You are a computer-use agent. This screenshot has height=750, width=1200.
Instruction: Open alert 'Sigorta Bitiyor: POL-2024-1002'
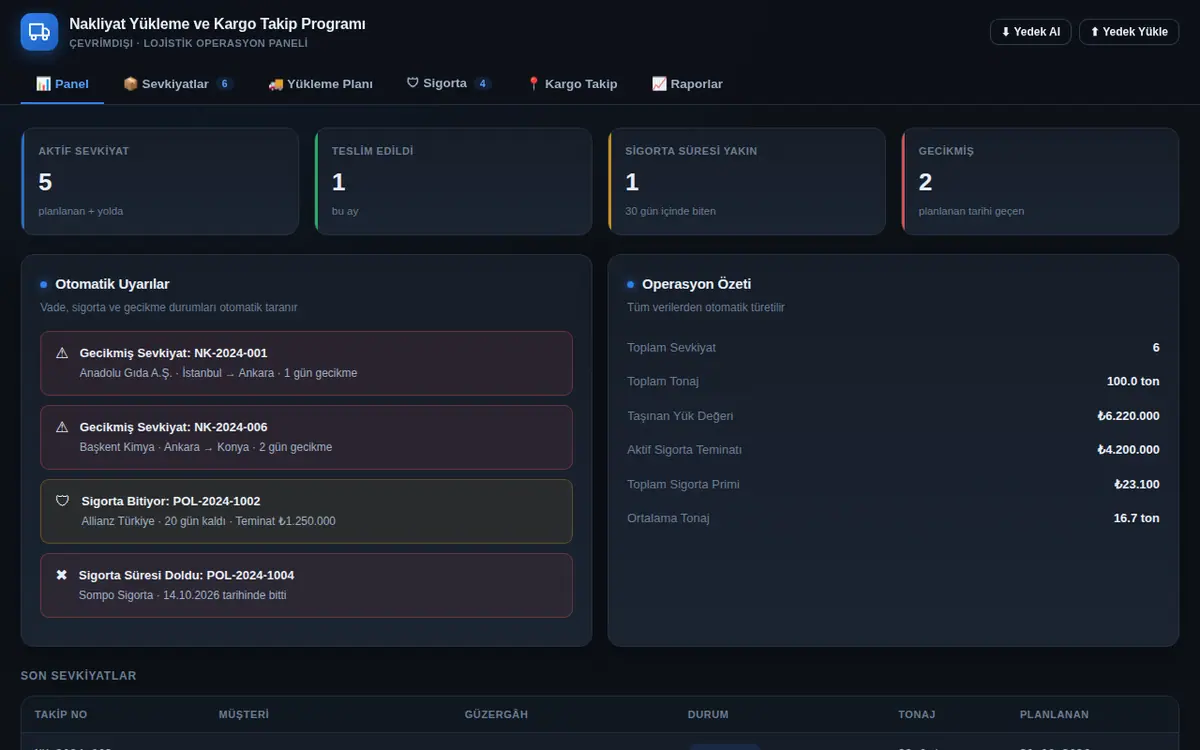306,511
